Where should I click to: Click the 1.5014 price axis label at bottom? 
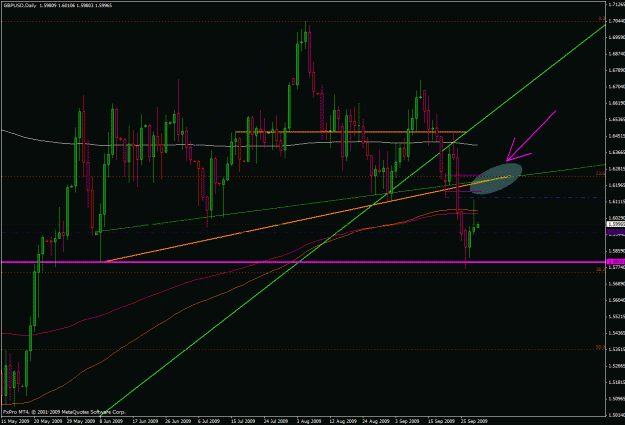tap(617, 415)
